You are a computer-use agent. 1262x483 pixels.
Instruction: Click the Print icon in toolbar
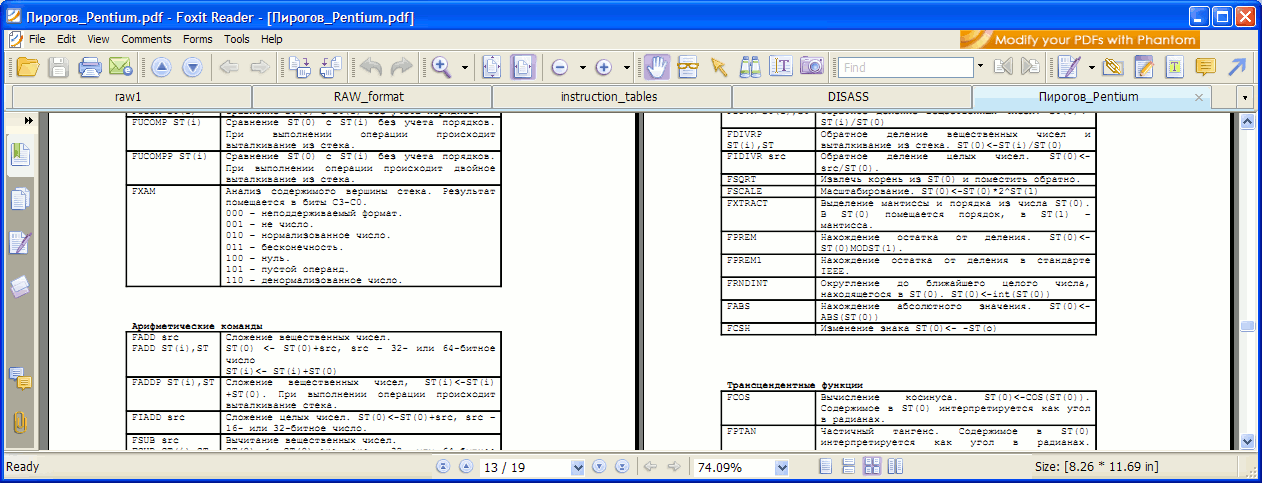point(90,67)
